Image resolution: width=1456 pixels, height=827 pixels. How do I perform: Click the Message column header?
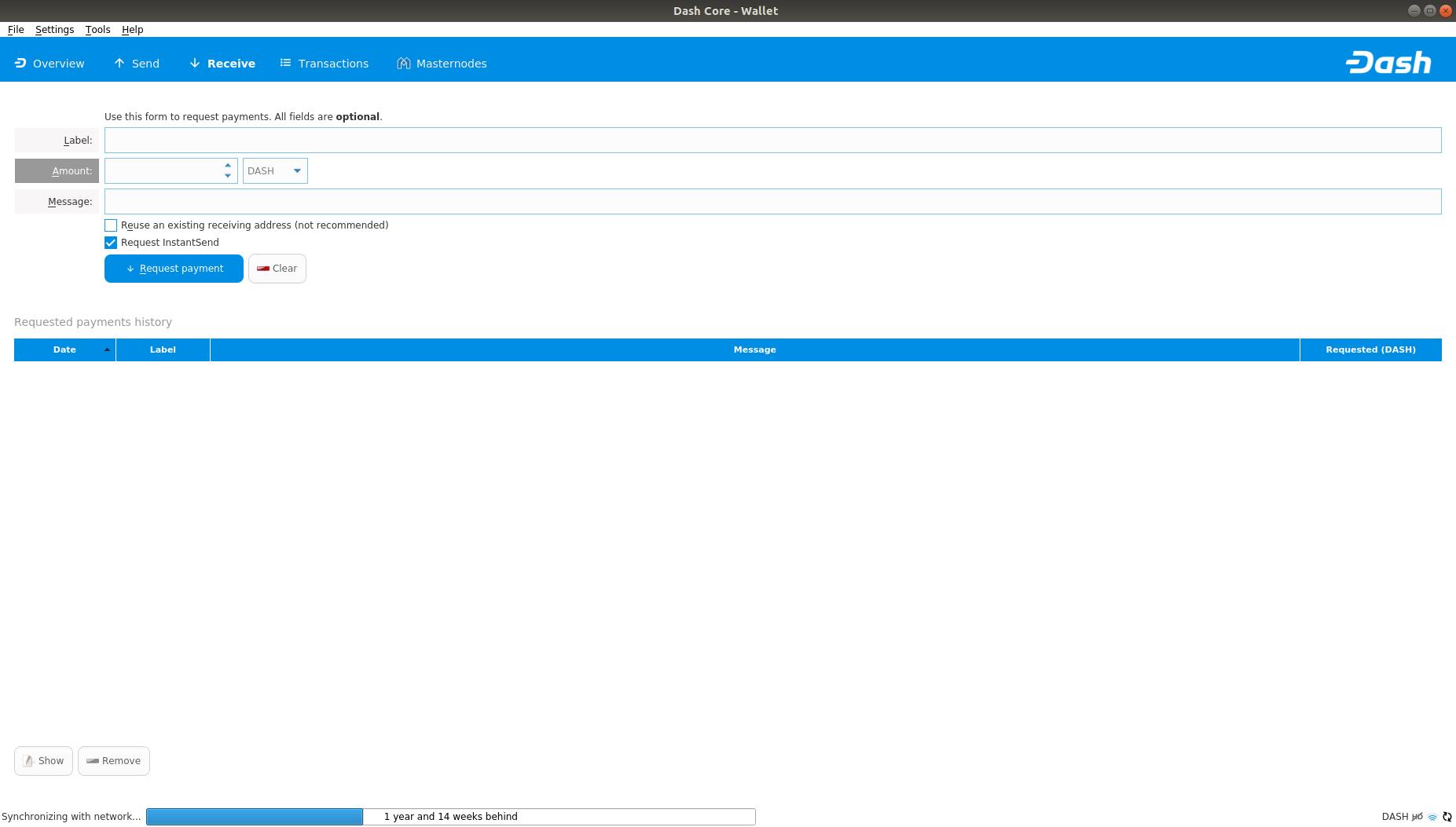pos(755,350)
